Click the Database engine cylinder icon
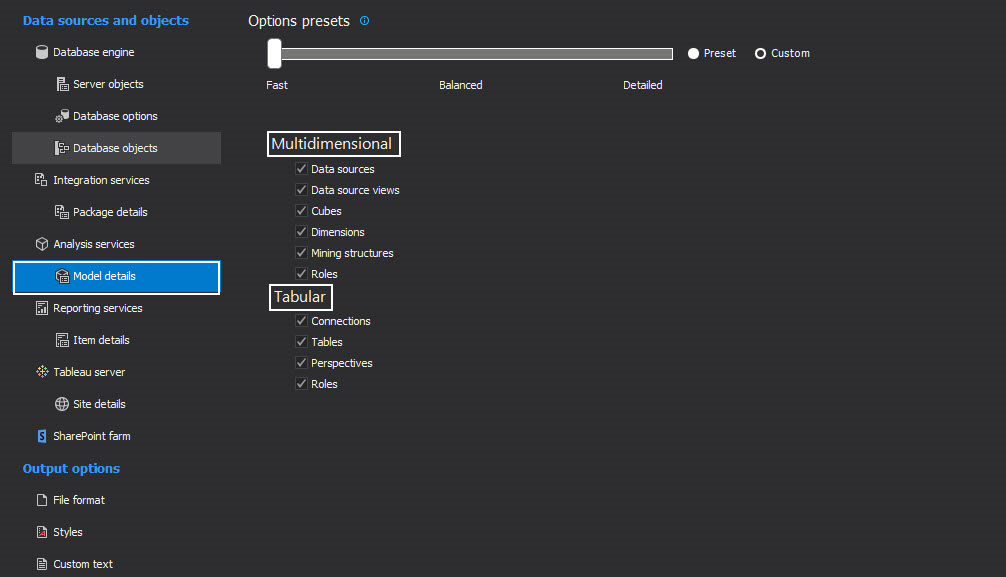This screenshot has height=577, width=1006. tap(41, 52)
